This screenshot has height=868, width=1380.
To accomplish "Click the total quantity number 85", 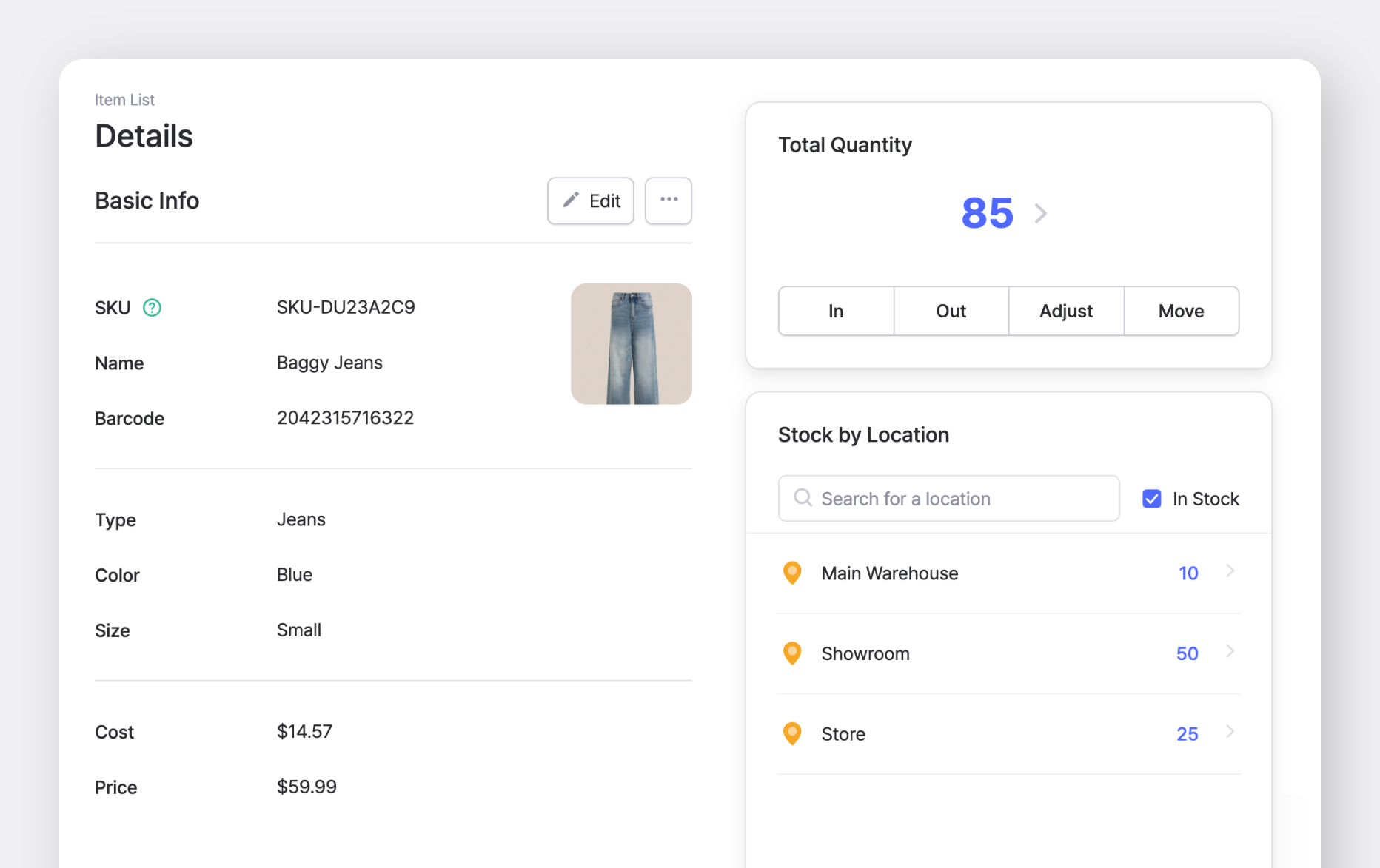I will pos(987,214).
